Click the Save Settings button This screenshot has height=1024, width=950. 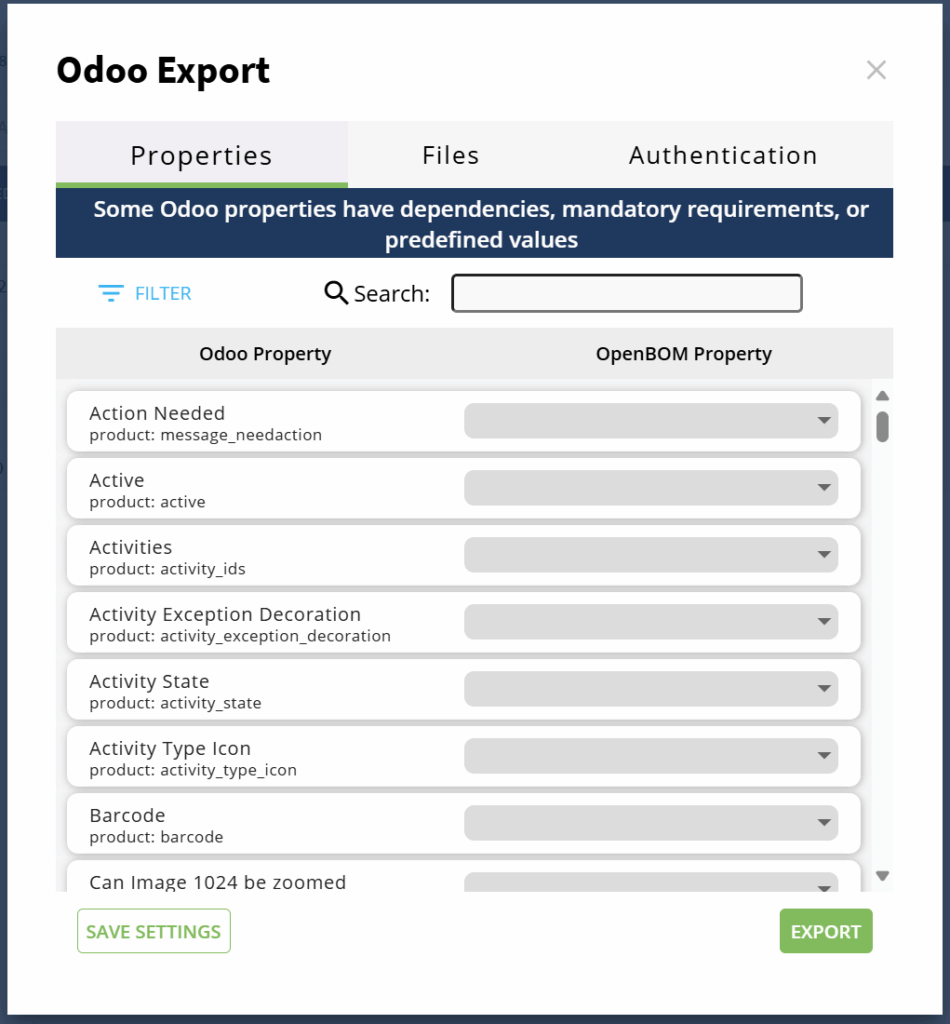(x=154, y=931)
